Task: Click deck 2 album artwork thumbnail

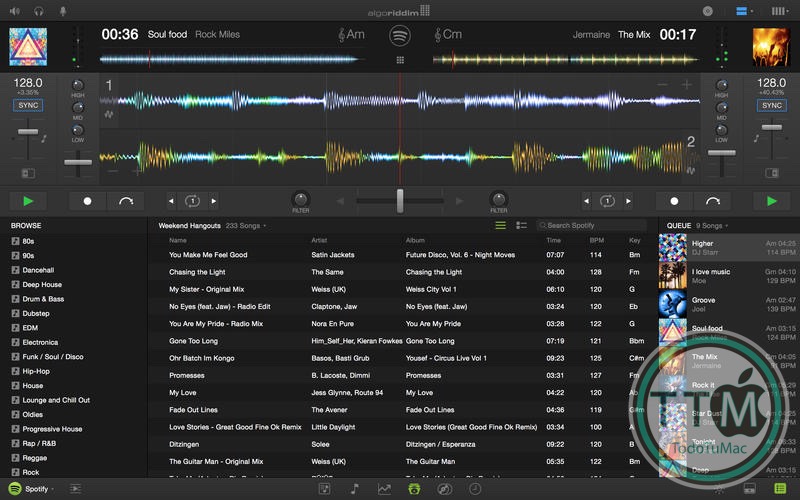Action: (771, 47)
